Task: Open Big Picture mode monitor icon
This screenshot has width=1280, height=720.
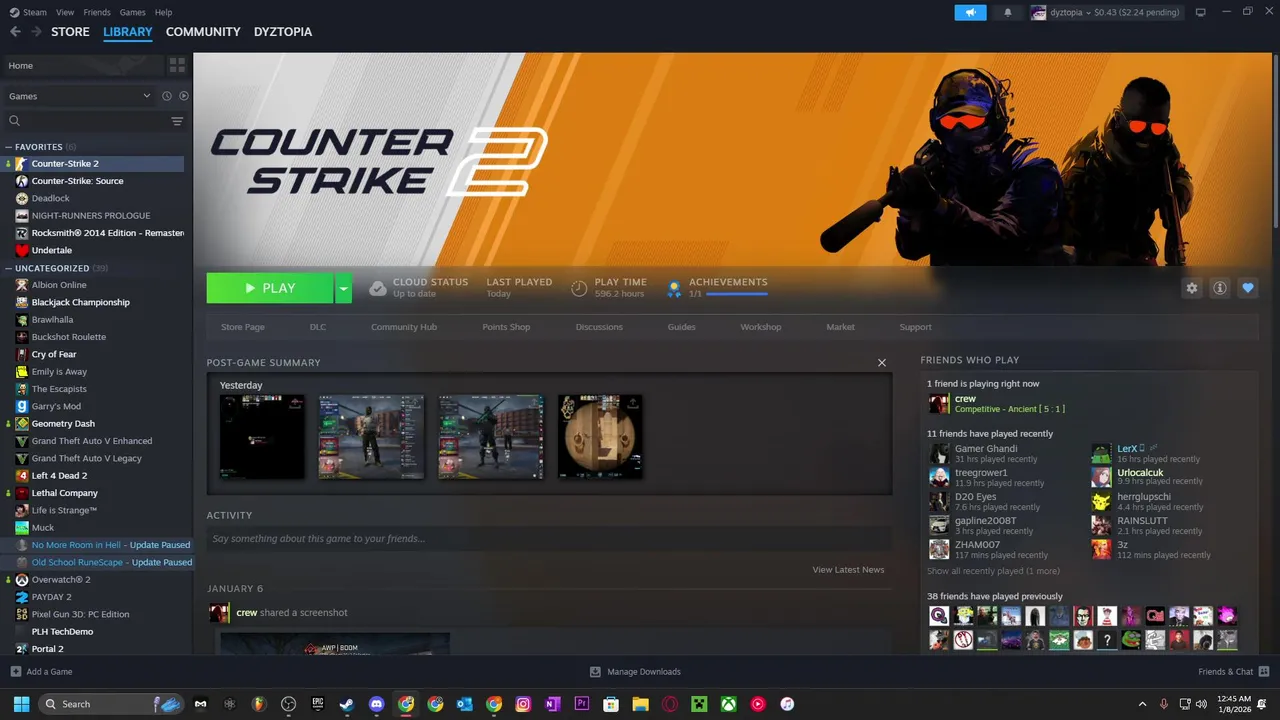Action: click(x=1201, y=12)
